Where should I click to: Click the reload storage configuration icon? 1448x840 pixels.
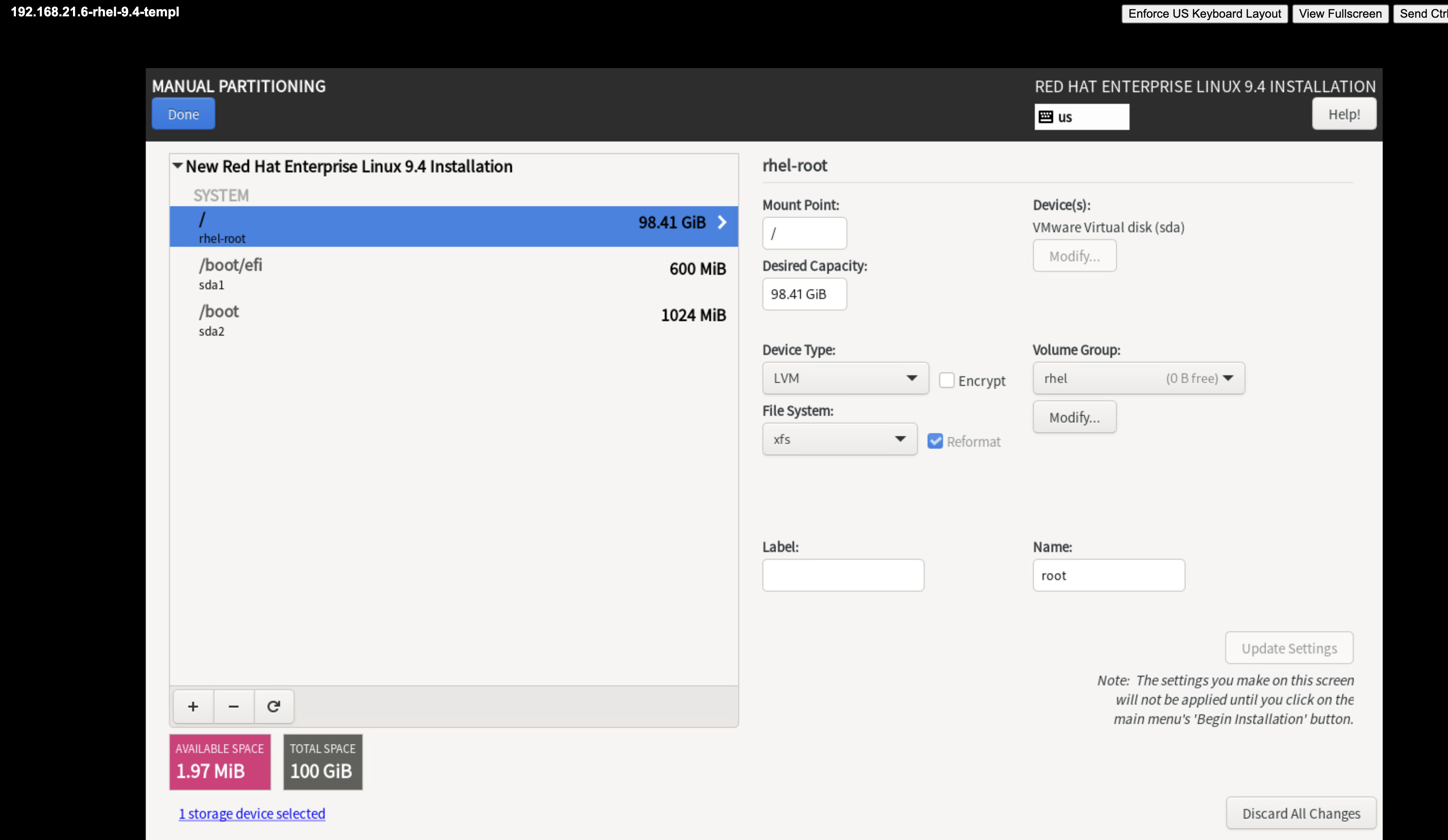[x=273, y=706]
